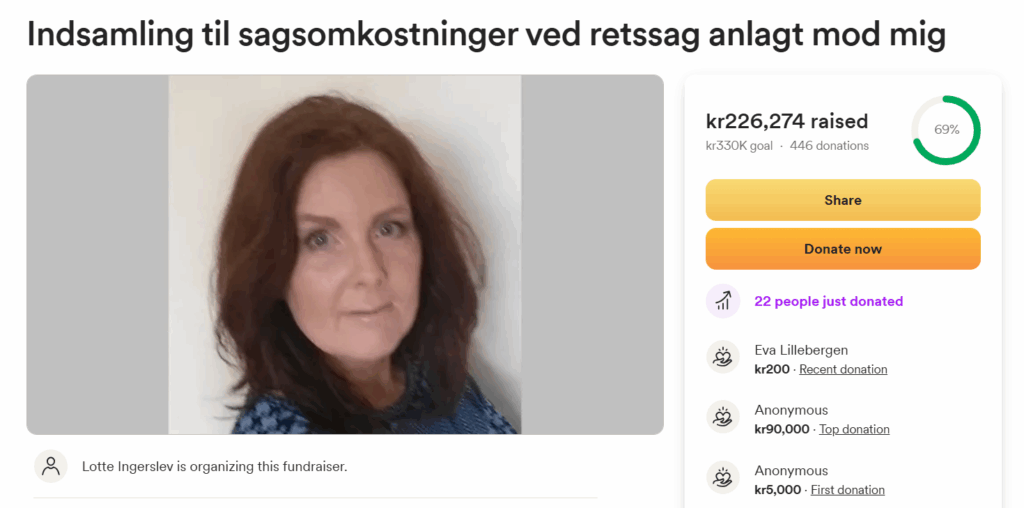Image resolution: width=1024 pixels, height=508 pixels.
Task: Click the Donate now button
Action: point(842,249)
